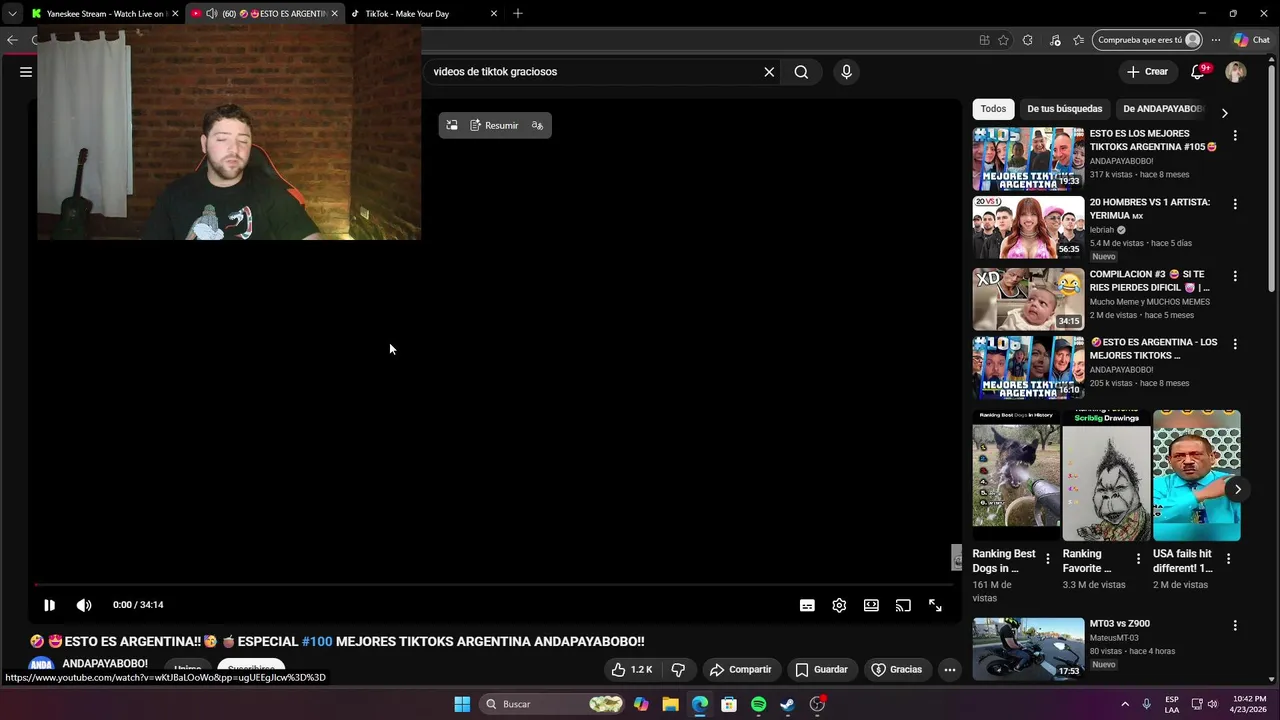Open Steam from the taskbar
1280x720 pixels.
[x=787, y=704]
